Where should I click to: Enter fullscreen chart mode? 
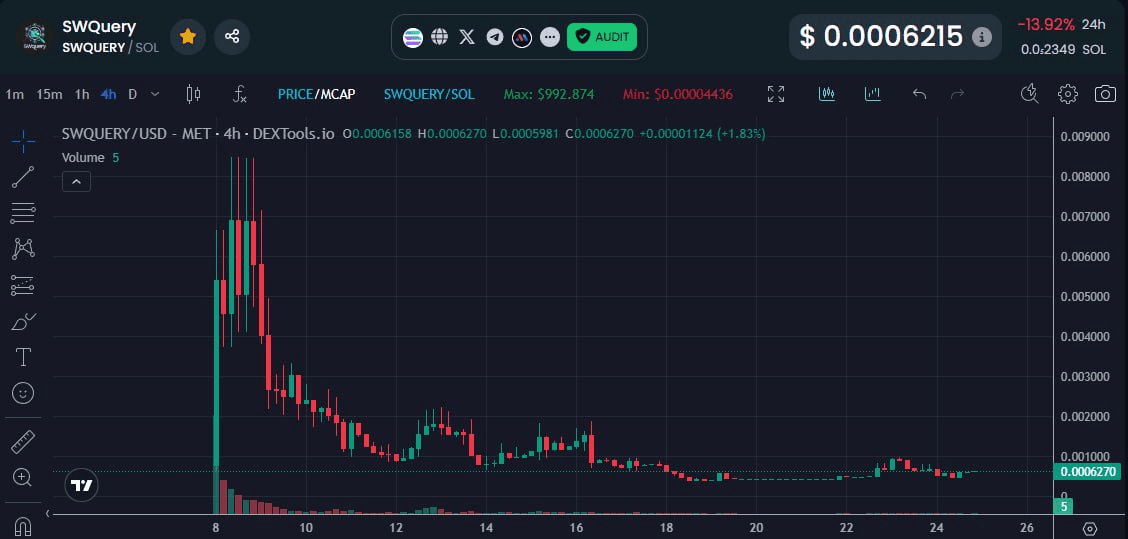(x=776, y=94)
